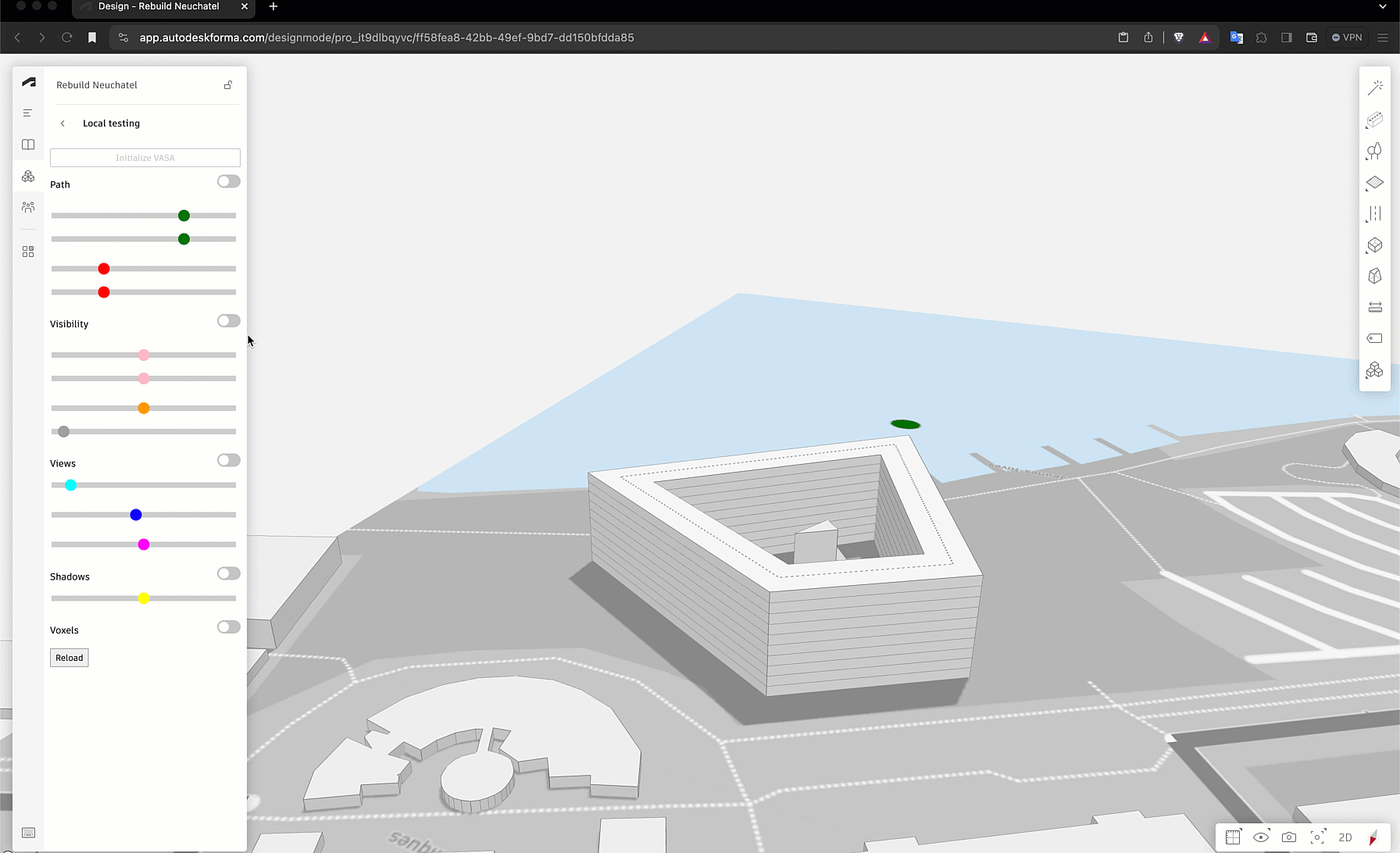Select the magic wand tool
1400x853 pixels.
click(x=1375, y=87)
